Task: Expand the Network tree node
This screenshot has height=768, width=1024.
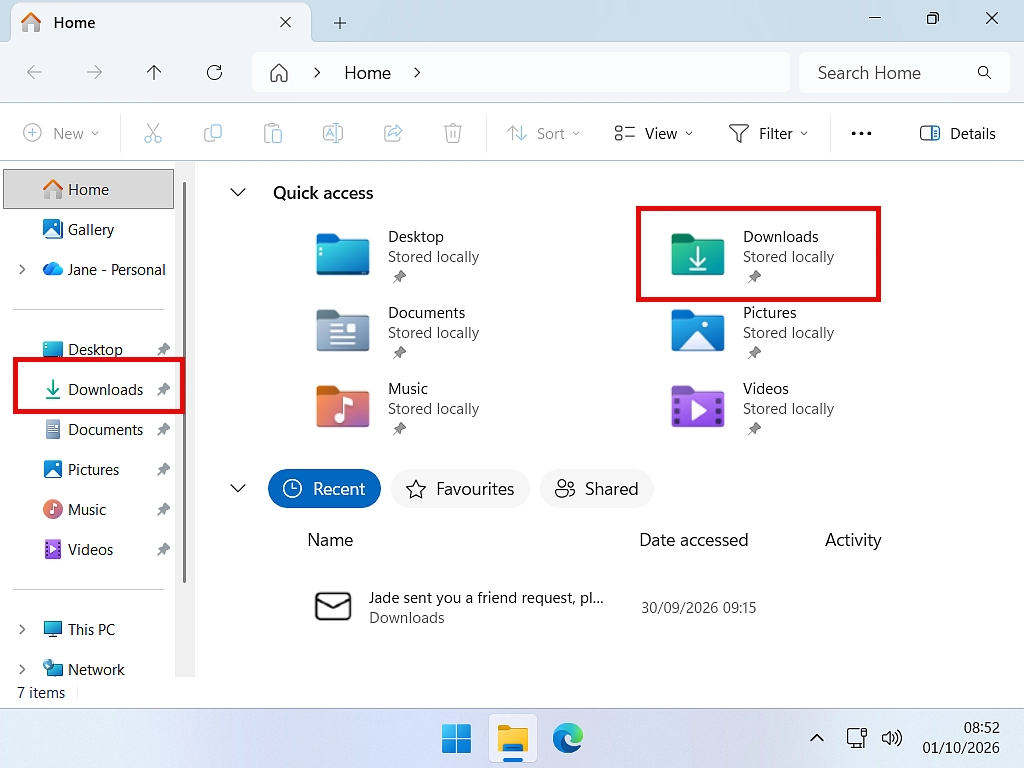Action: point(22,669)
